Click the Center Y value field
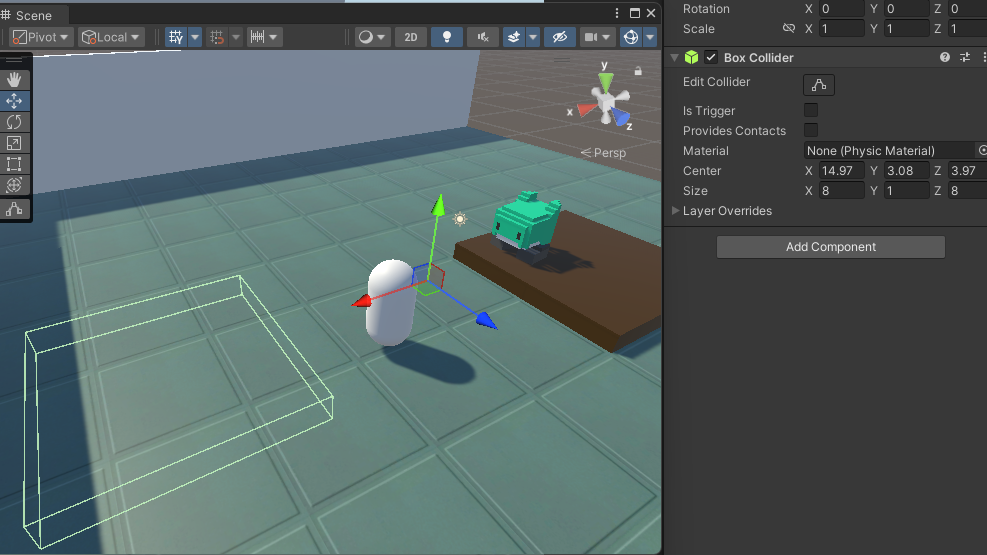Image resolution: width=987 pixels, height=555 pixels. pos(906,171)
